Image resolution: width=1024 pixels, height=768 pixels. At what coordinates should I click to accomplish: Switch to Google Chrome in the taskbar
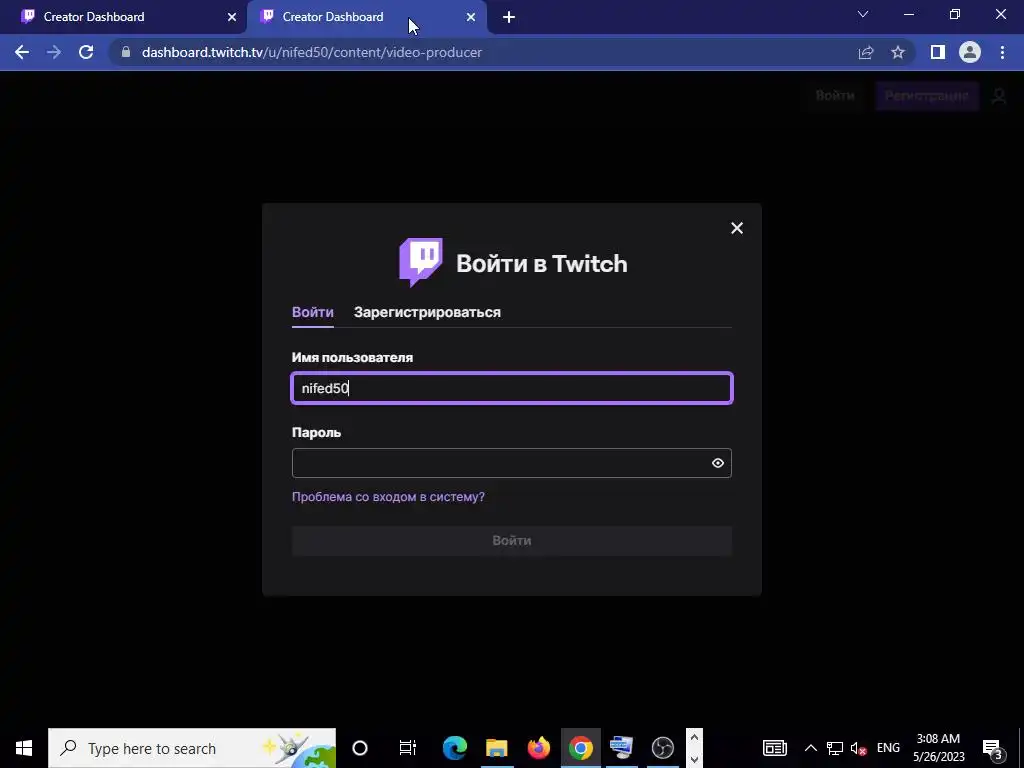[x=581, y=748]
